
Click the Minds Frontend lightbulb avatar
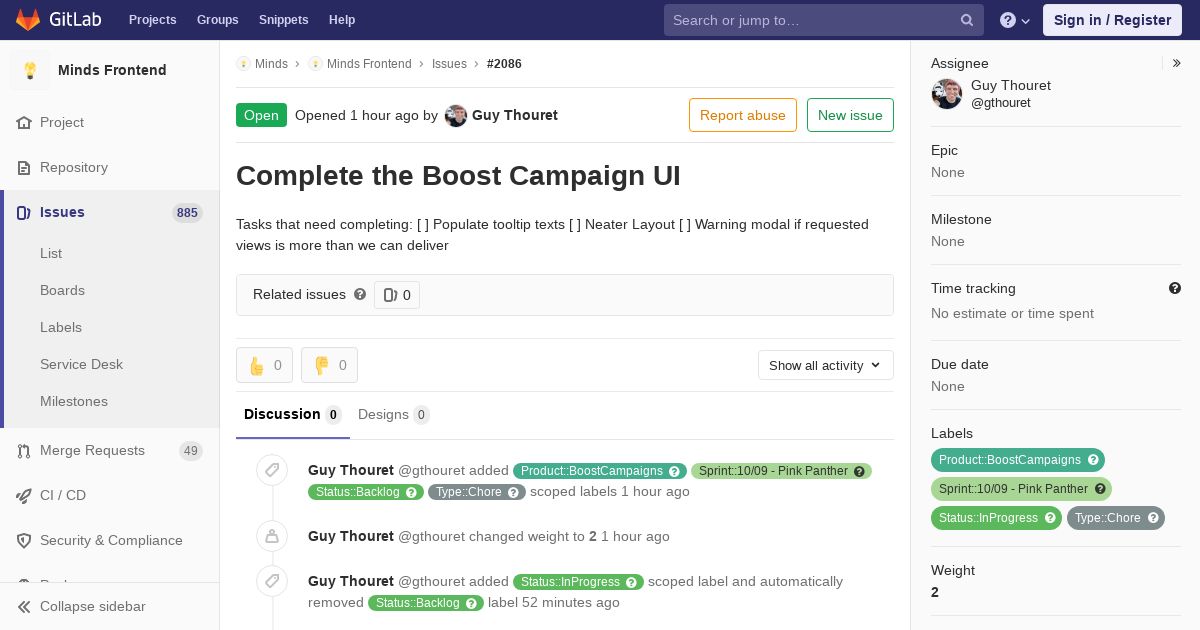[30, 70]
